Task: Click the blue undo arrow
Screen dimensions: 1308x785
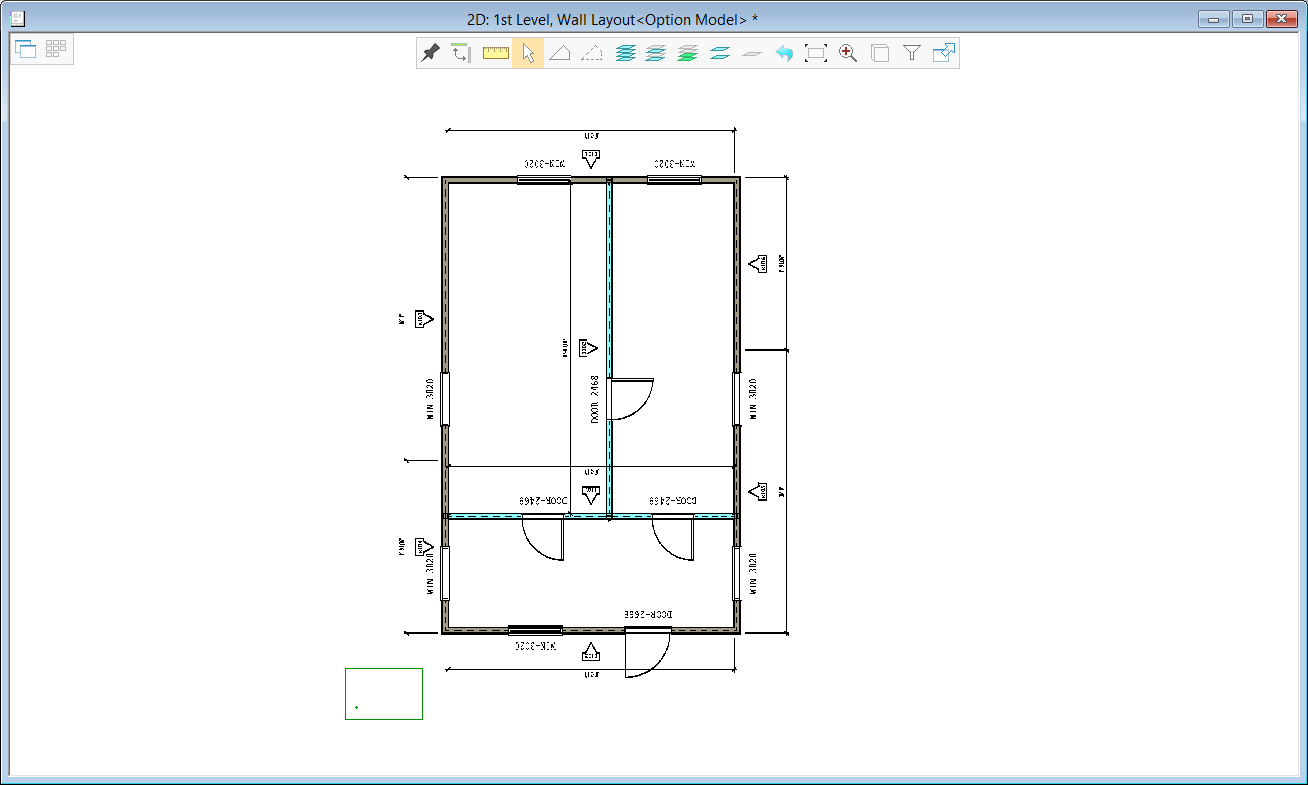Action: [784, 53]
